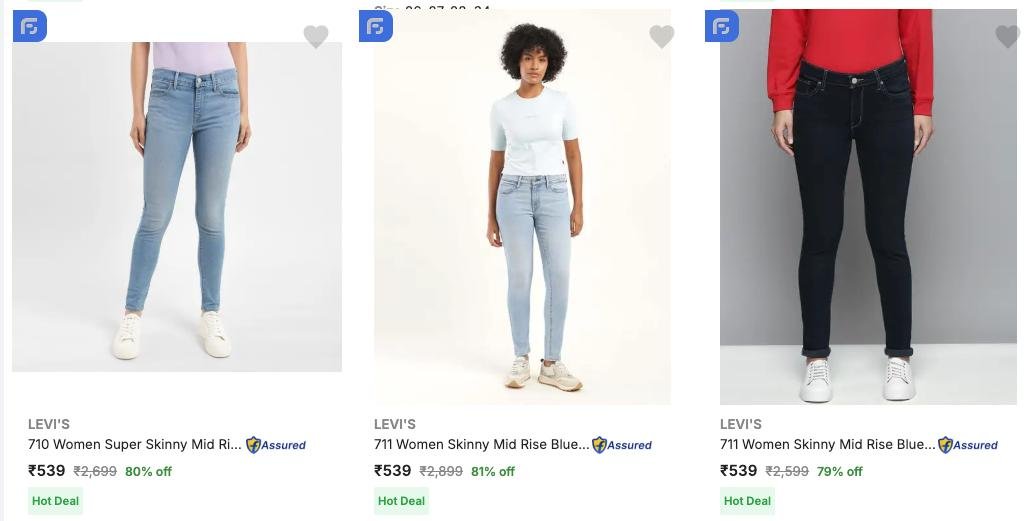Click blue badge icon on second product
This screenshot has height=521, width=1033.
pyautogui.click(x=376, y=27)
